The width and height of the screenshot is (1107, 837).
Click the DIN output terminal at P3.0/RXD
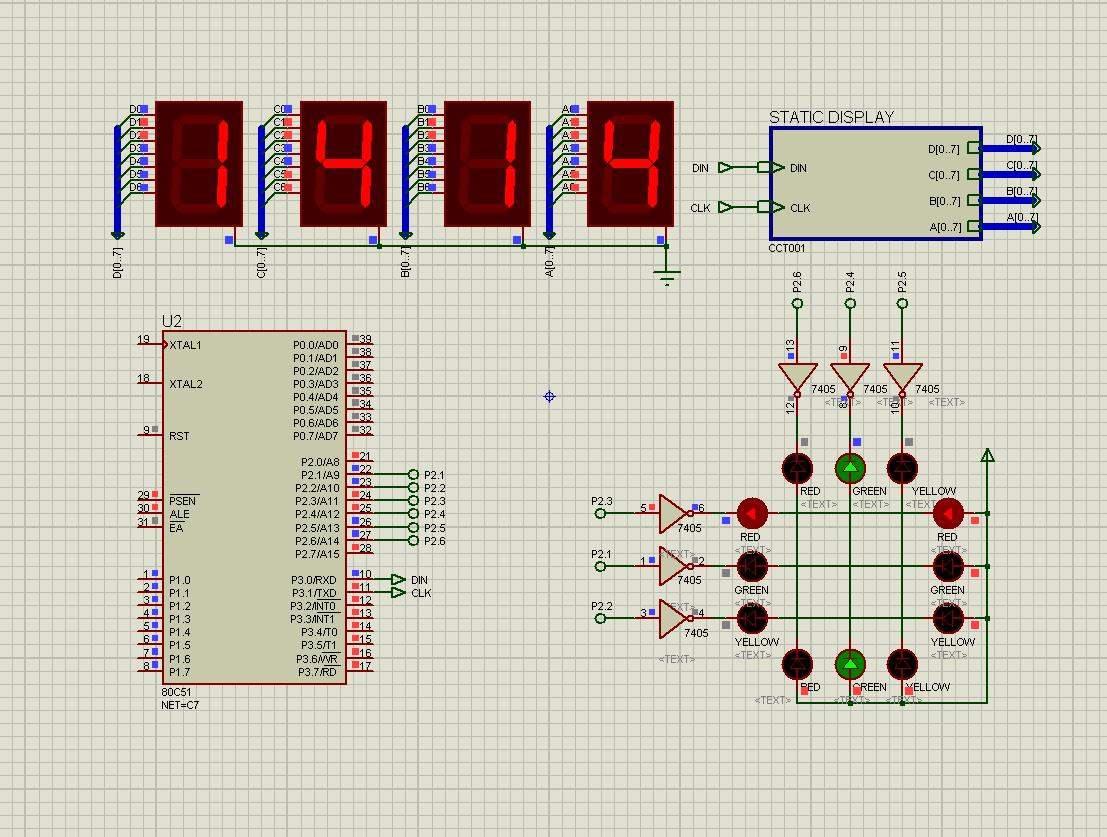398,579
